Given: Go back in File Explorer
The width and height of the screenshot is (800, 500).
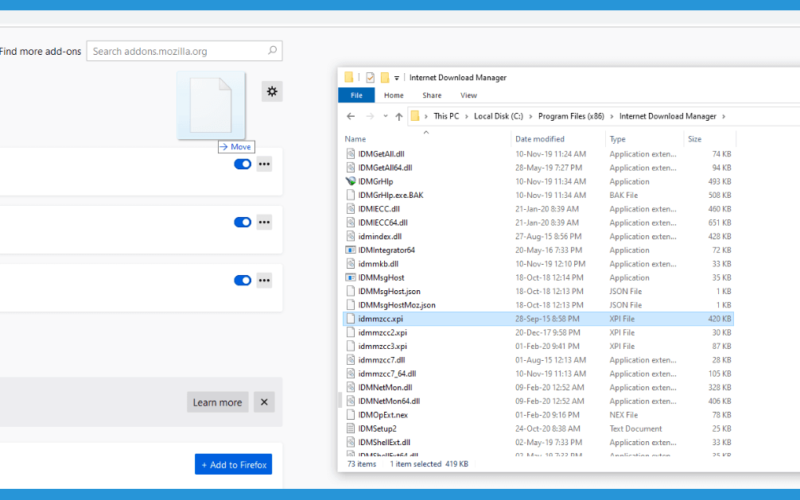Looking at the screenshot, I should point(351,116).
